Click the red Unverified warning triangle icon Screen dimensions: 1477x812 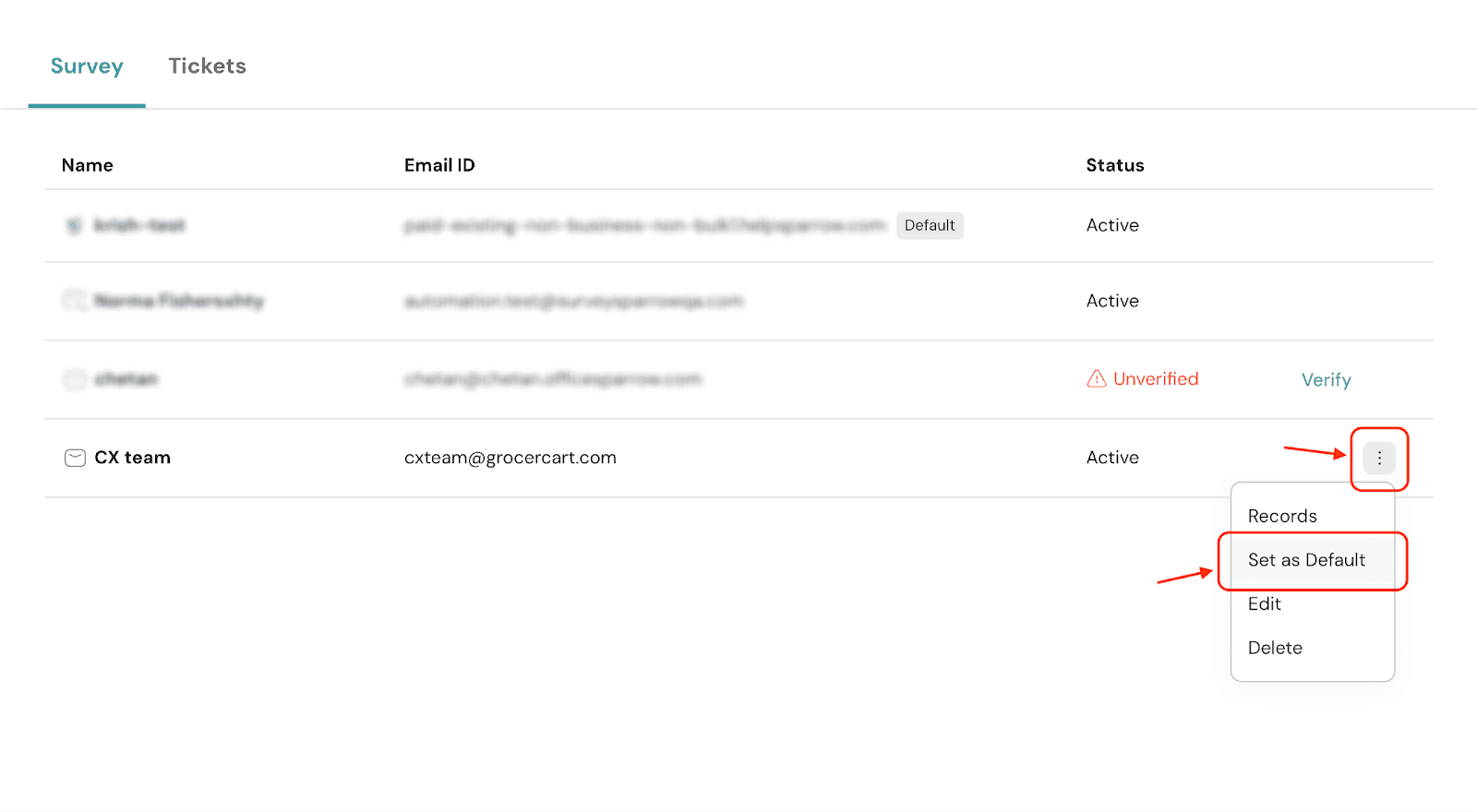pyautogui.click(x=1097, y=378)
